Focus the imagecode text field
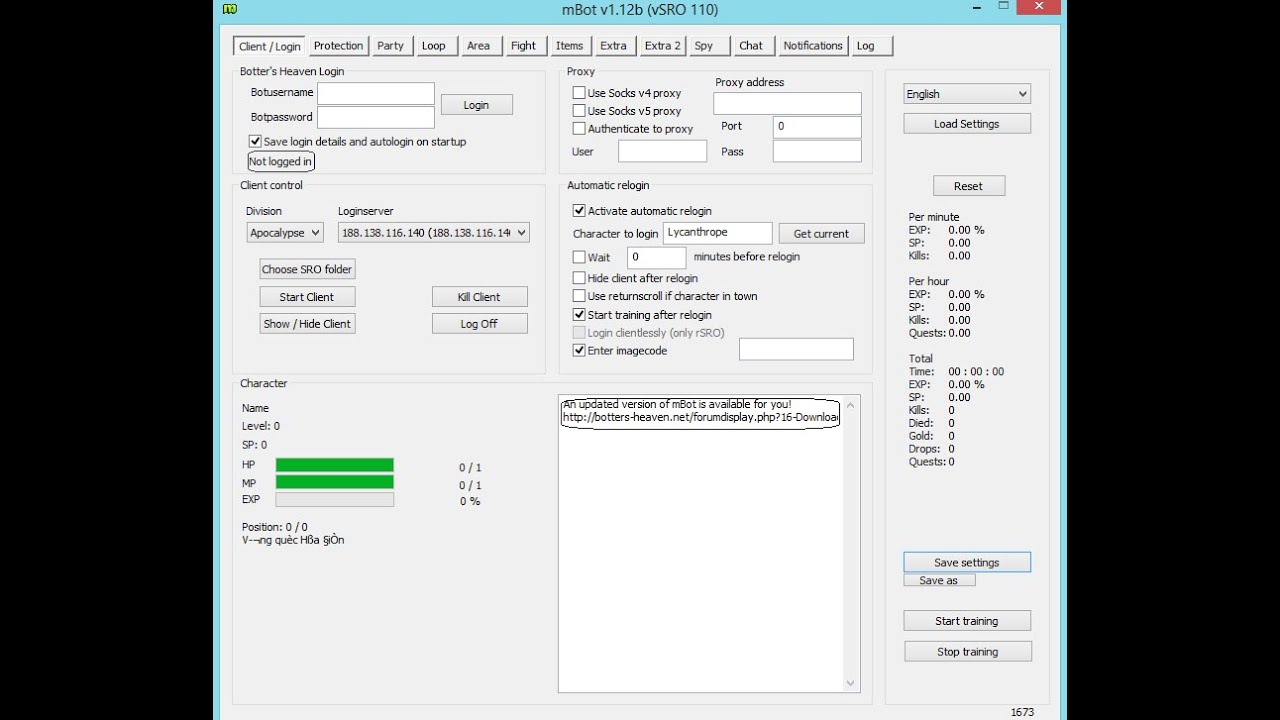This screenshot has height=720, width=1280. [x=796, y=349]
